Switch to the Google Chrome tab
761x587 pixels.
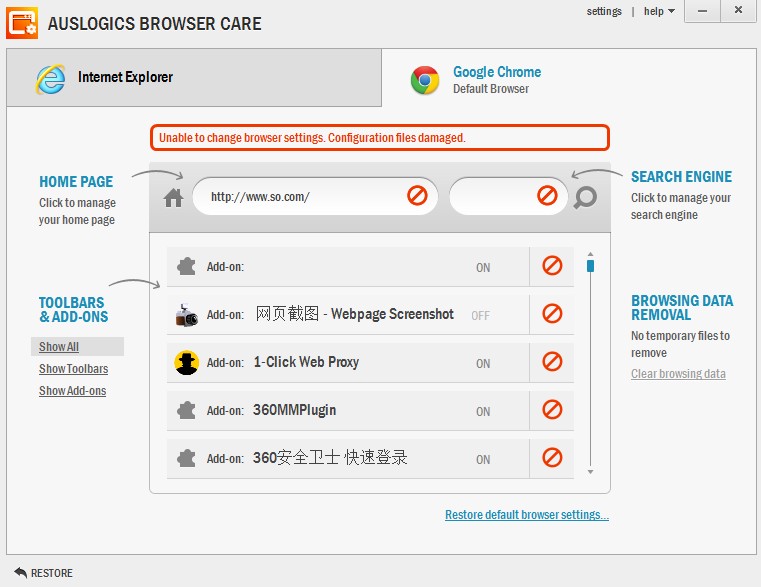point(569,78)
